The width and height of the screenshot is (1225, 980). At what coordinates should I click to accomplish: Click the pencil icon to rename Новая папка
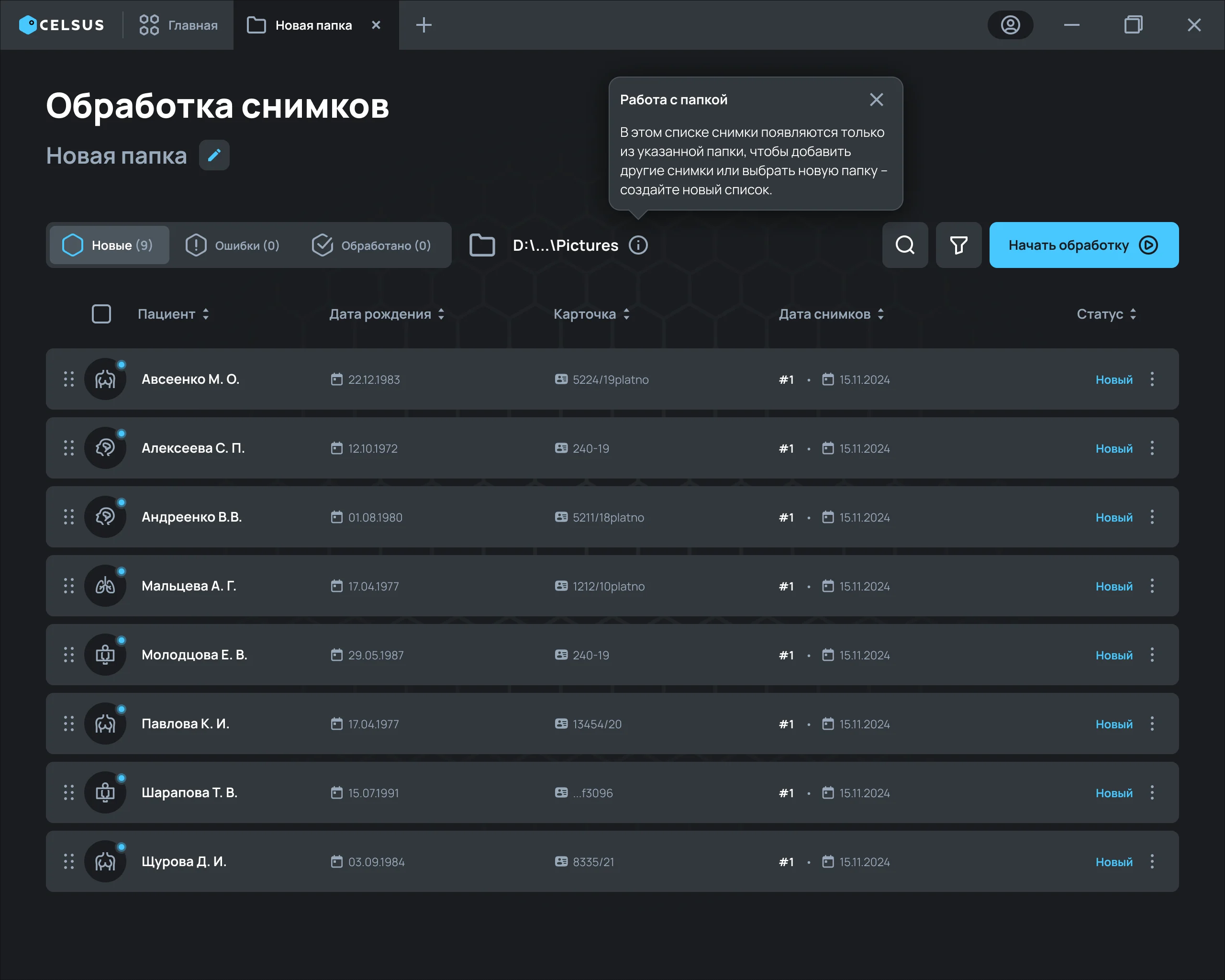[214, 155]
